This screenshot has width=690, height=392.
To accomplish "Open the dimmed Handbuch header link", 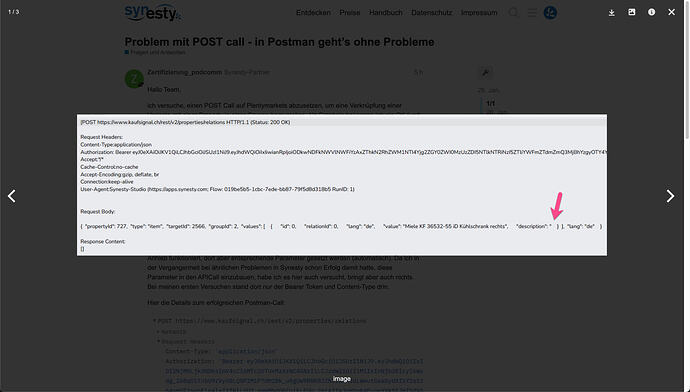I will pos(385,13).
